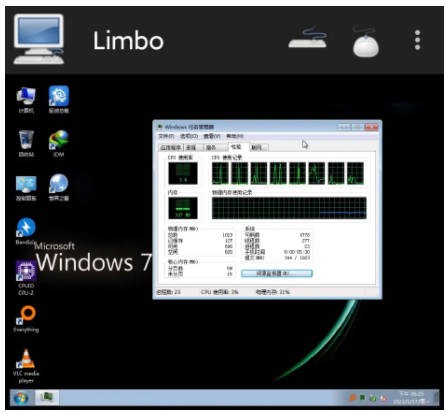
Task: Open the Windows Start orb
Action: (x=21, y=398)
